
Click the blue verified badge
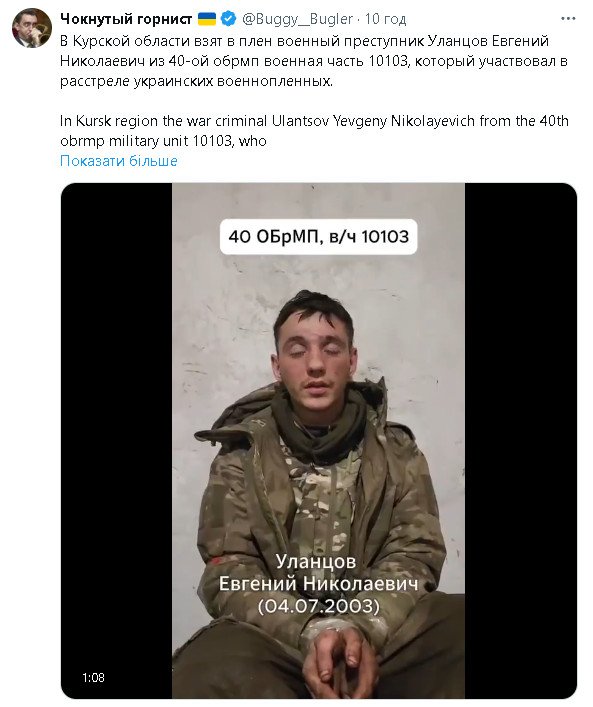[x=229, y=19]
